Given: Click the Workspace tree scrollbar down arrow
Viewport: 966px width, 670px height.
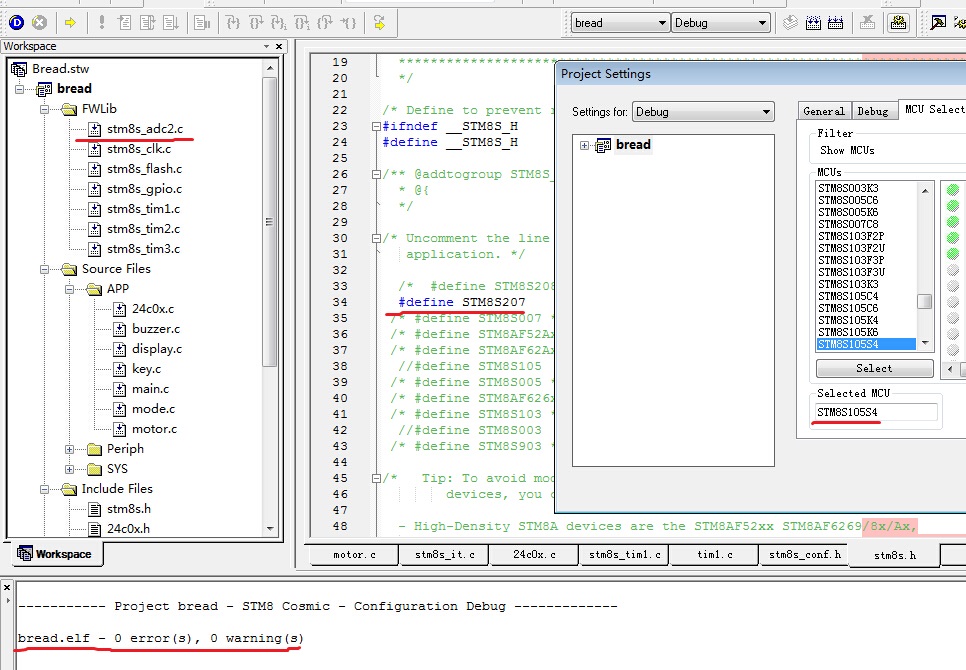Looking at the screenshot, I should (x=270, y=528).
